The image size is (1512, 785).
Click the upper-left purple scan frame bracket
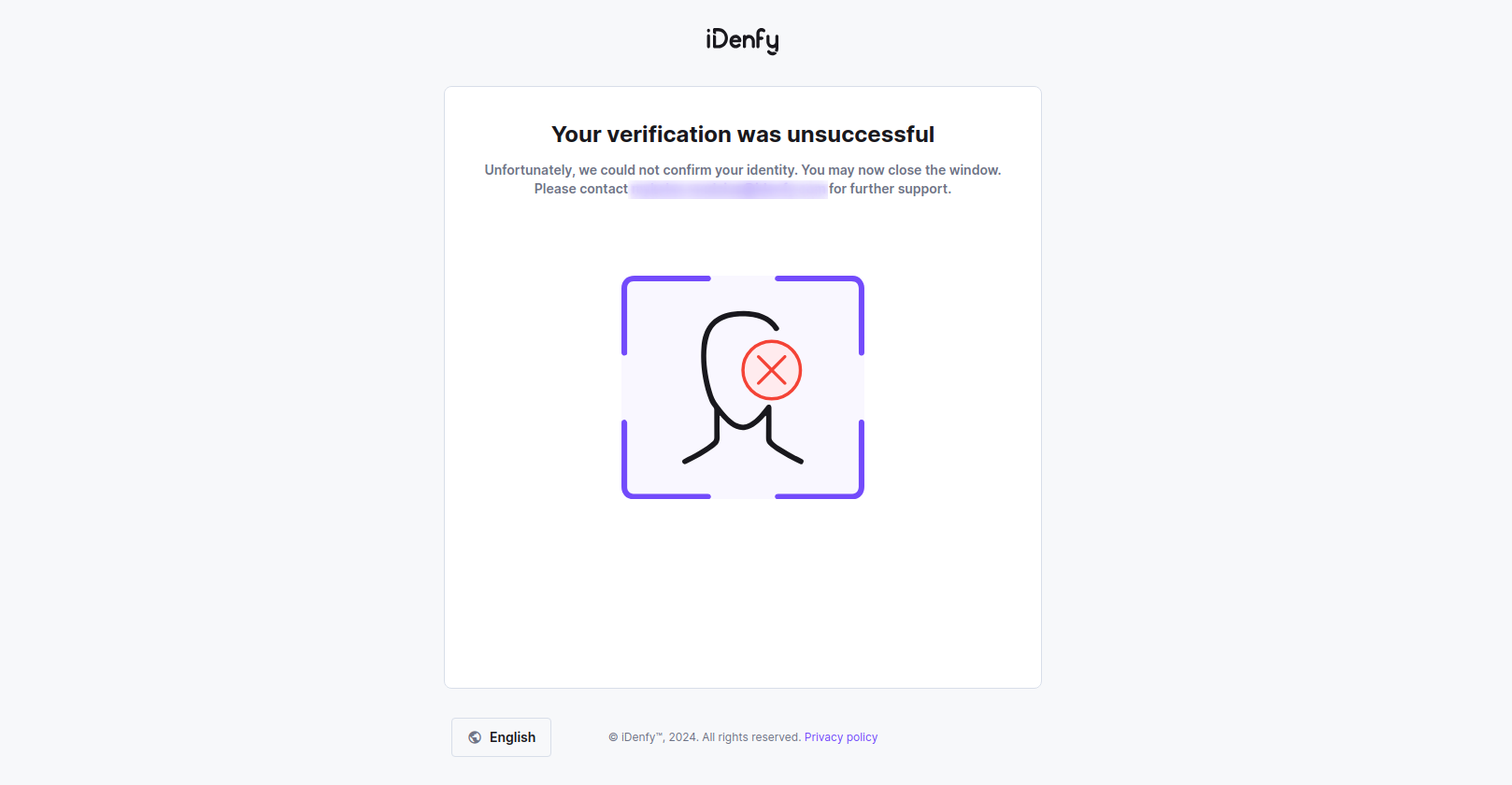pos(665,315)
